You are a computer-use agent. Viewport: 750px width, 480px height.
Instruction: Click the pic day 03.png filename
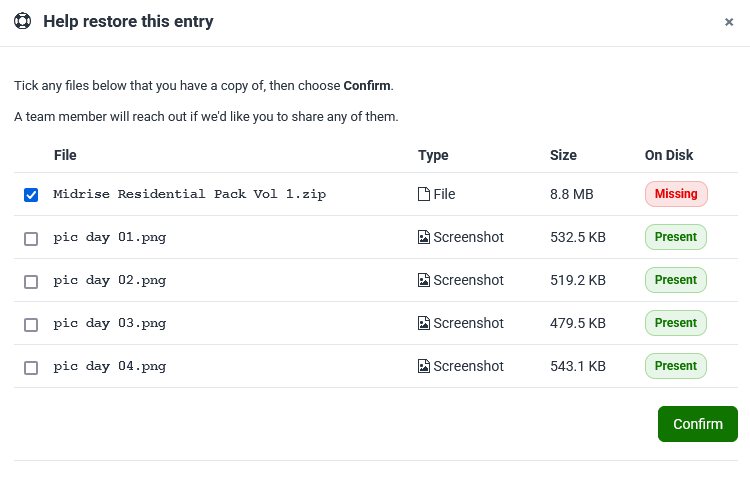tap(110, 324)
